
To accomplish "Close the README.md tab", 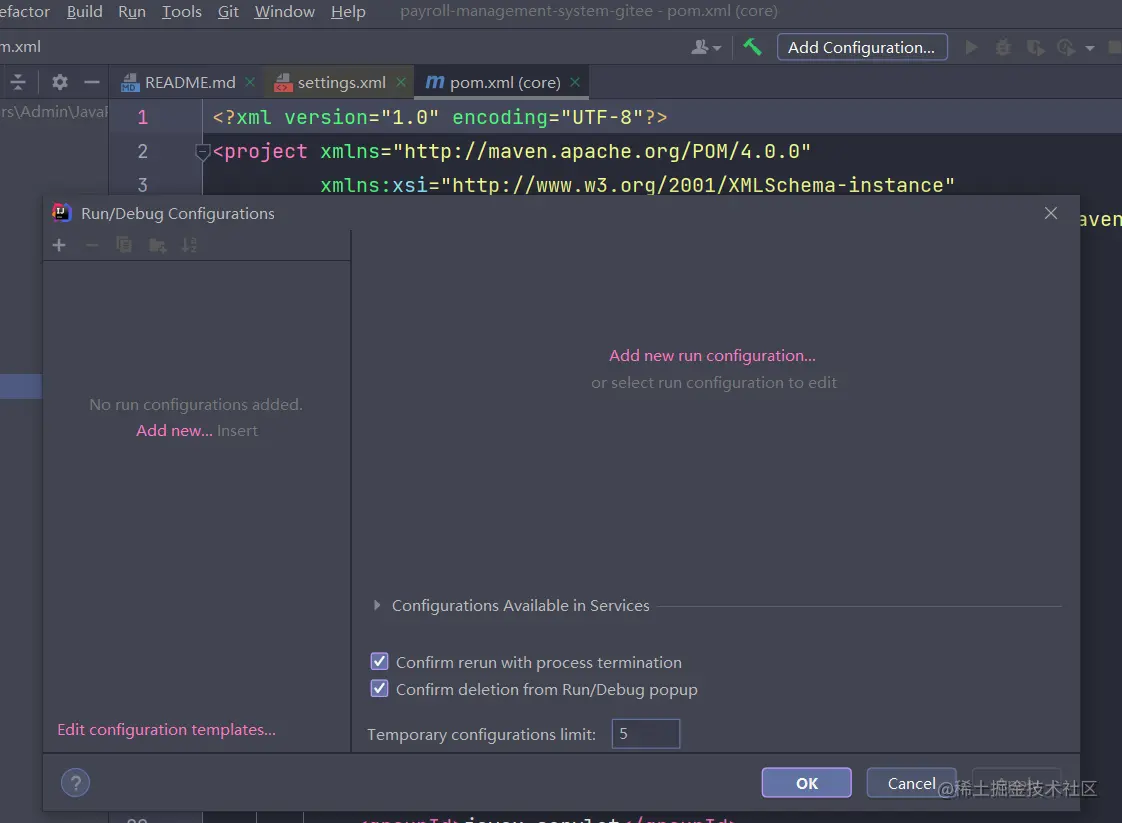I will 250,82.
